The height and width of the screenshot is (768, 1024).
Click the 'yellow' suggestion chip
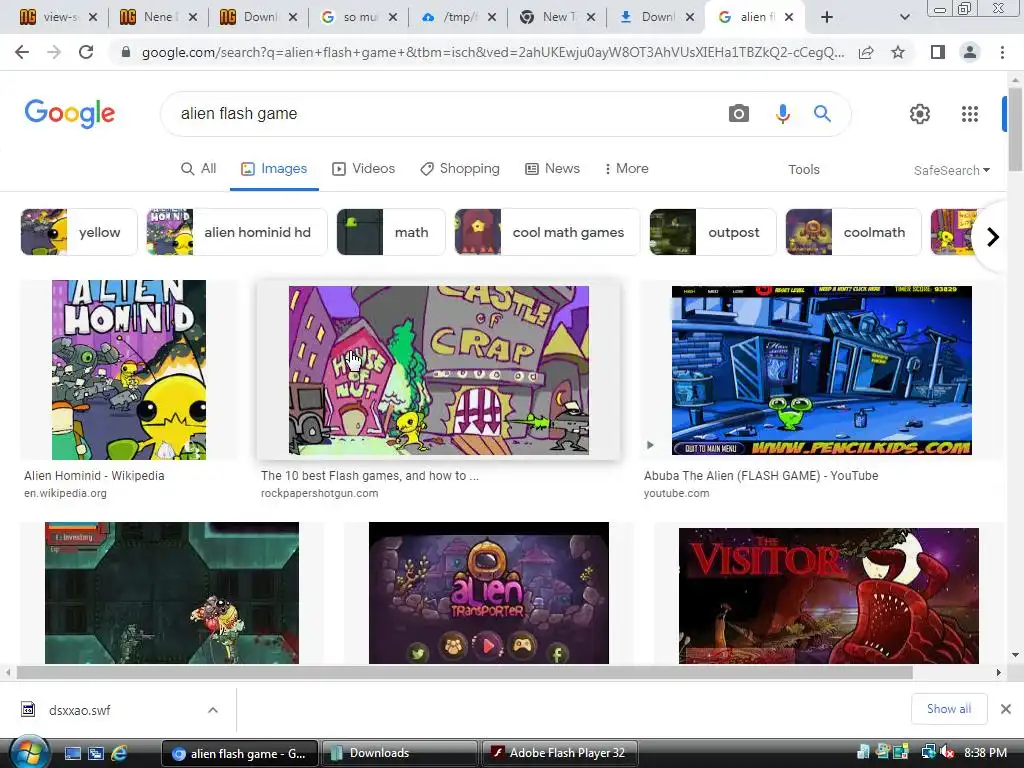pos(79,232)
